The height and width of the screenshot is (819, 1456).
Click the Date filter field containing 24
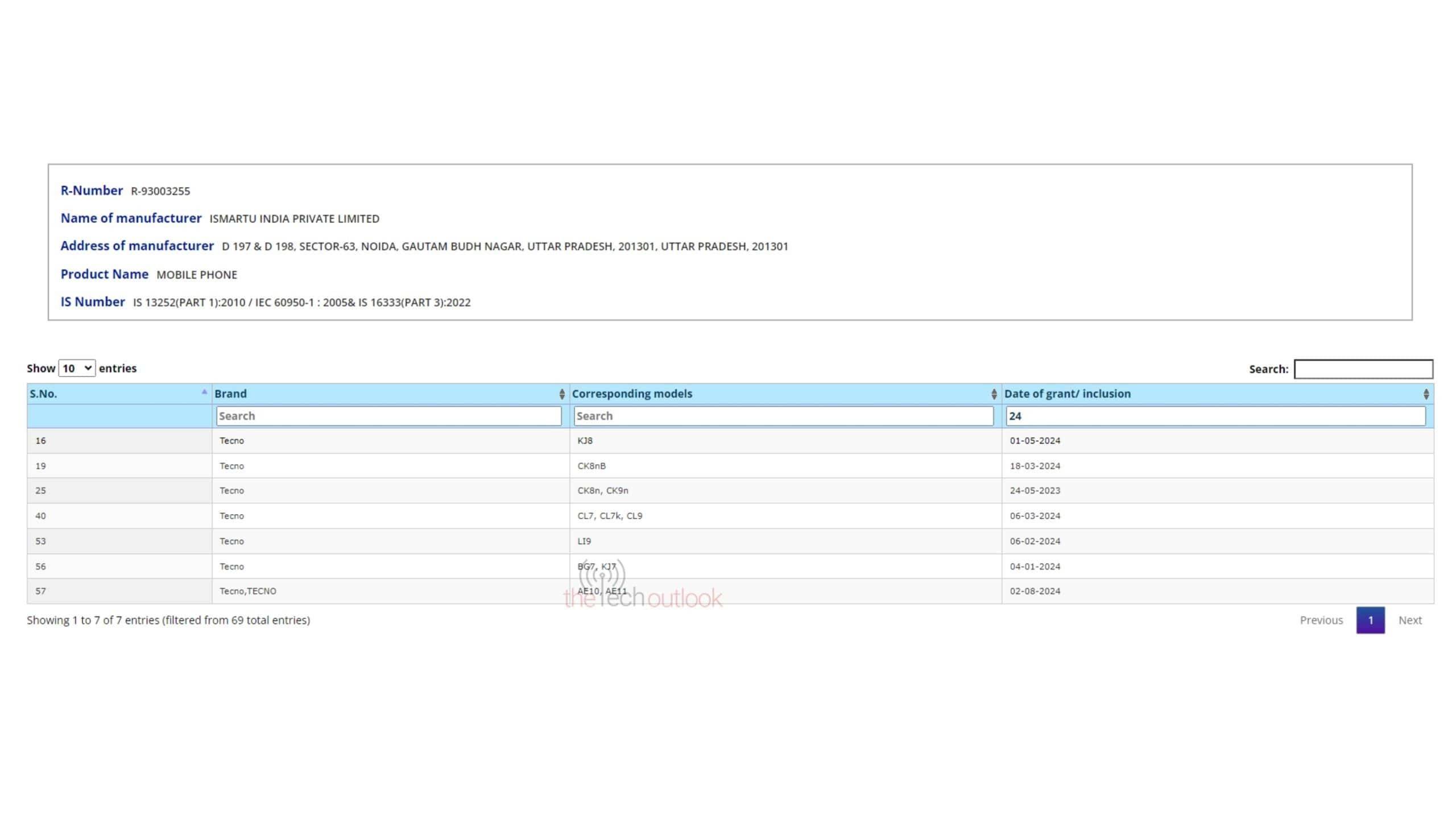click(1215, 416)
